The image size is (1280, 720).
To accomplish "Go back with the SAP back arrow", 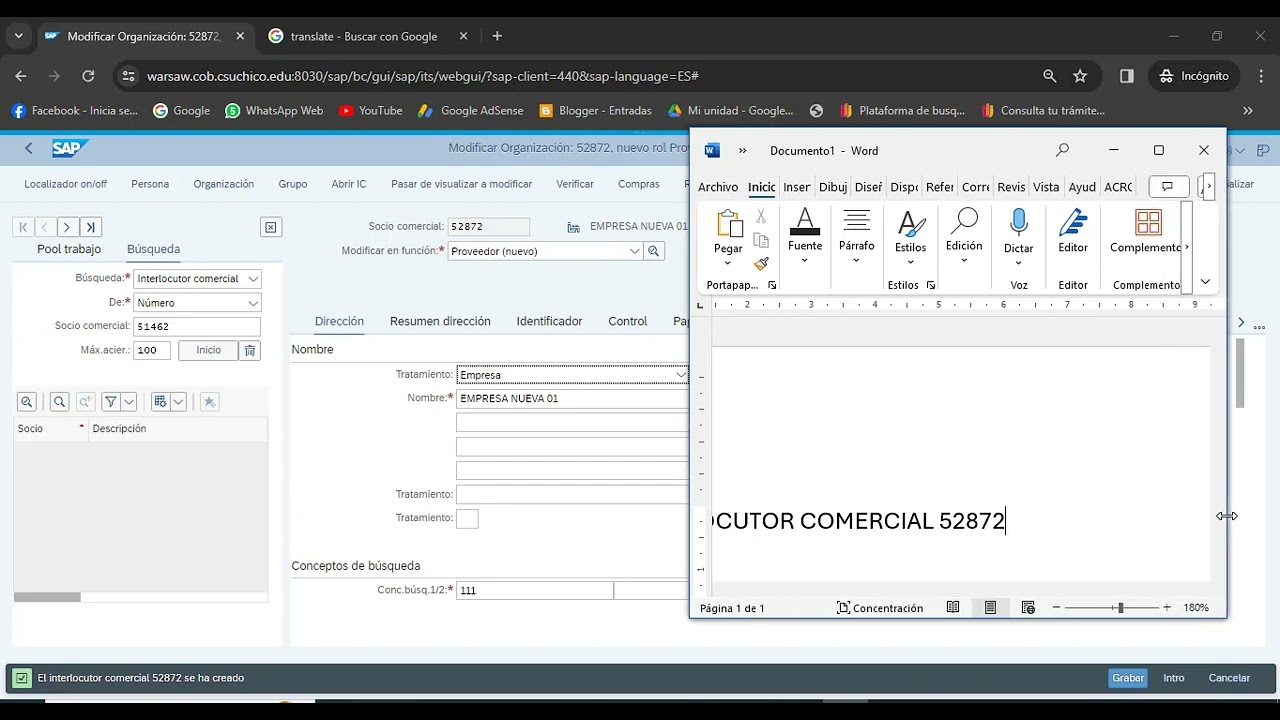I will point(29,148).
